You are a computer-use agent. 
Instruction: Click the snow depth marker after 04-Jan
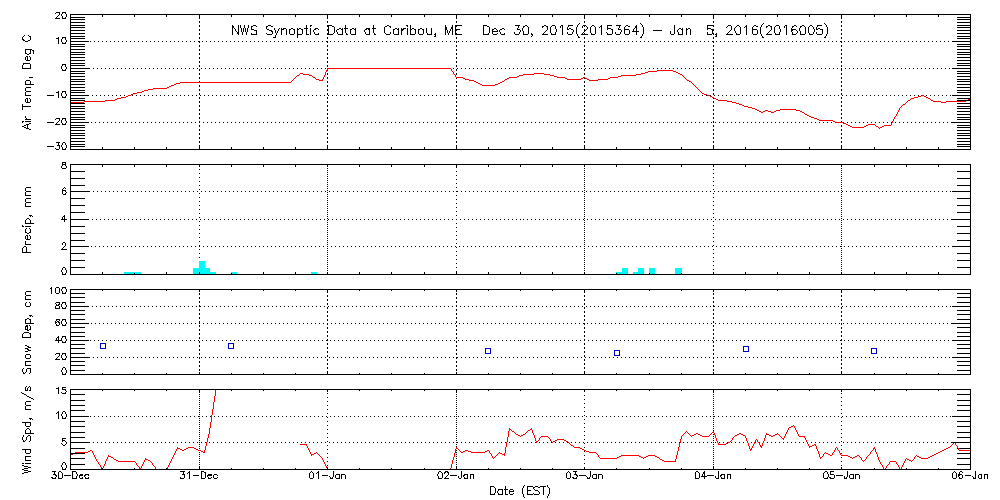[746, 349]
